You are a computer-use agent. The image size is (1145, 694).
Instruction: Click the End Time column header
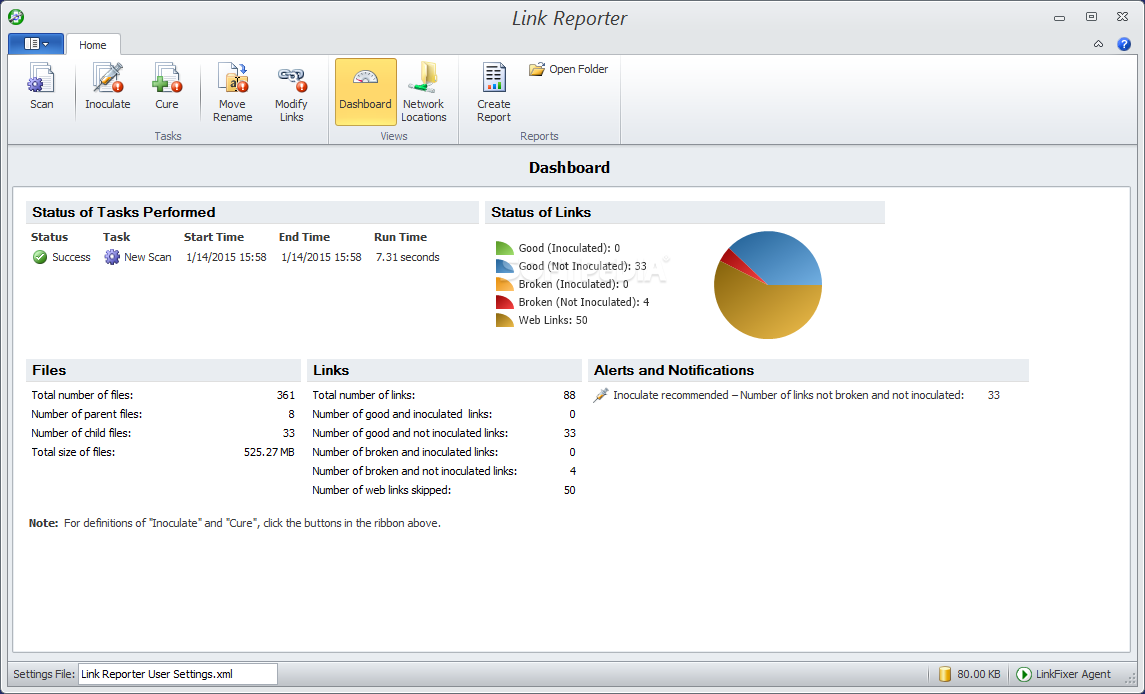tap(304, 237)
